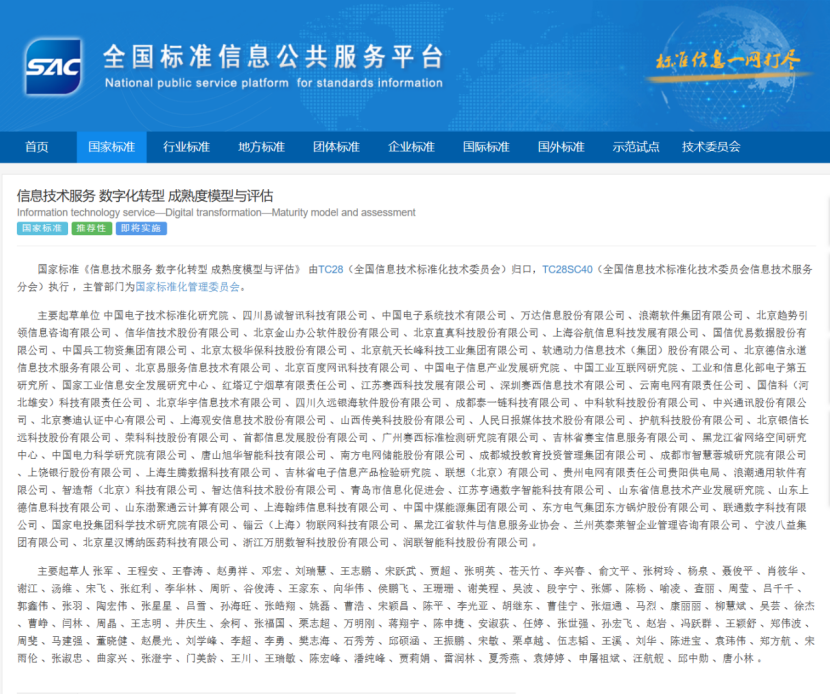The width and height of the screenshot is (830, 694).
Task: Click the text 北京直真科技股份有限公司
Action: 476,333
